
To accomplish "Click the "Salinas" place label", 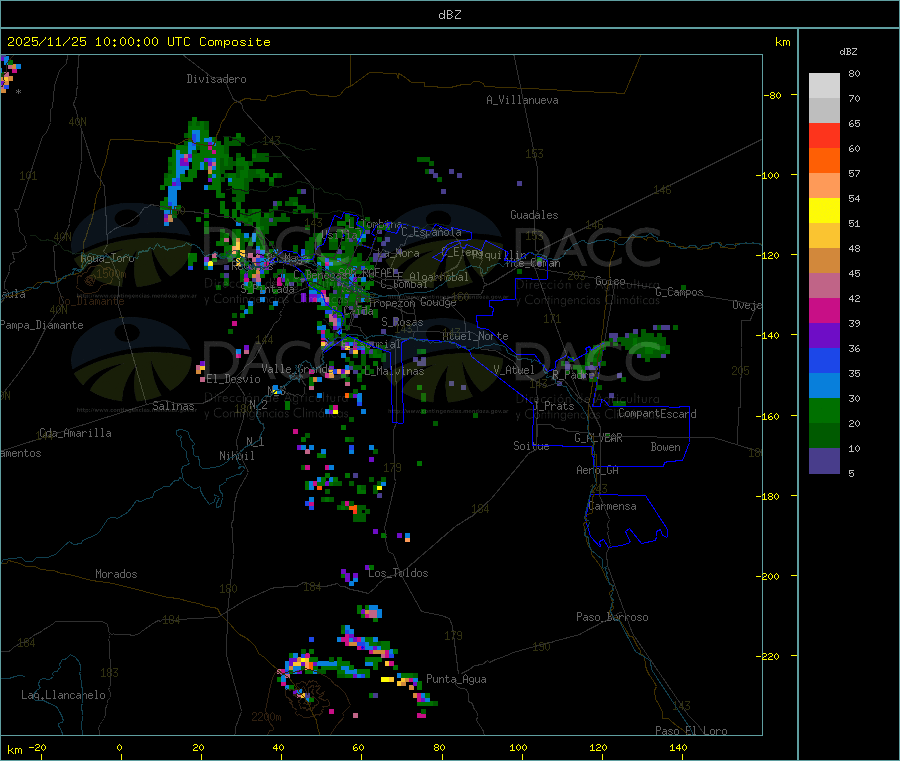I will tap(173, 406).
